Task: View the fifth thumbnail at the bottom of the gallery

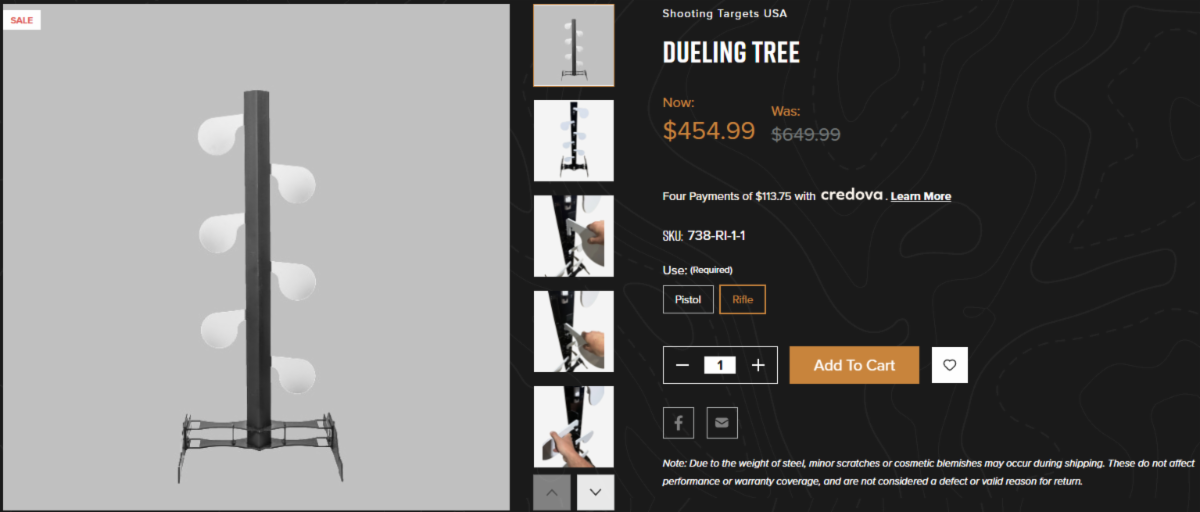Action: coord(574,427)
